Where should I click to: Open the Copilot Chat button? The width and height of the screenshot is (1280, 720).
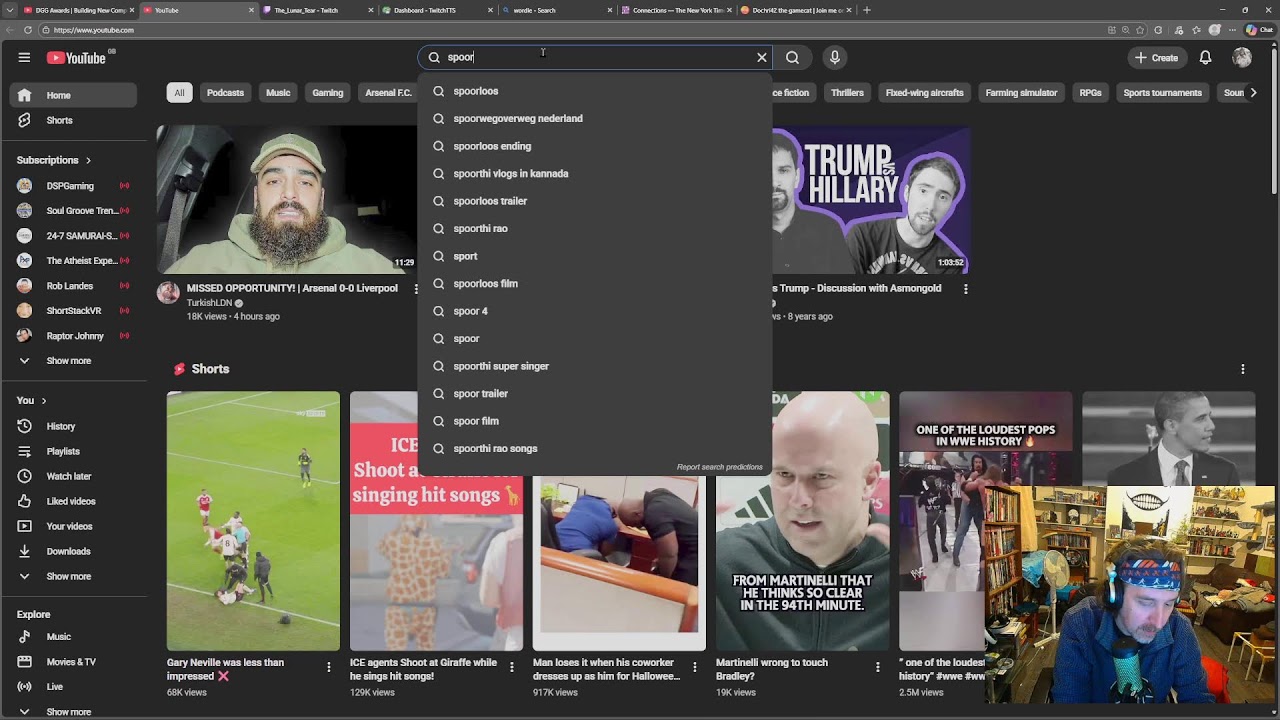(x=1258, y=30)
